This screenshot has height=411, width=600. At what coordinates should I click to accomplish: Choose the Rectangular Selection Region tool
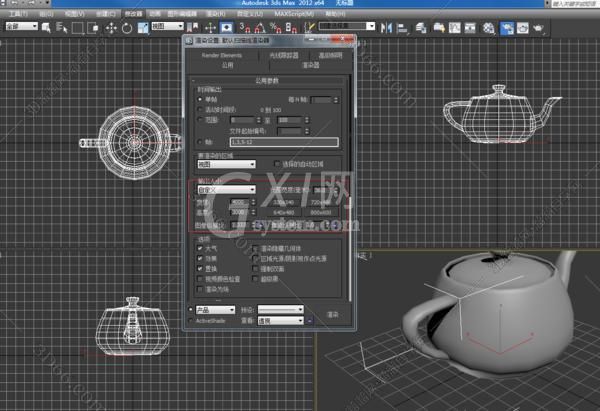click(78, 28)
